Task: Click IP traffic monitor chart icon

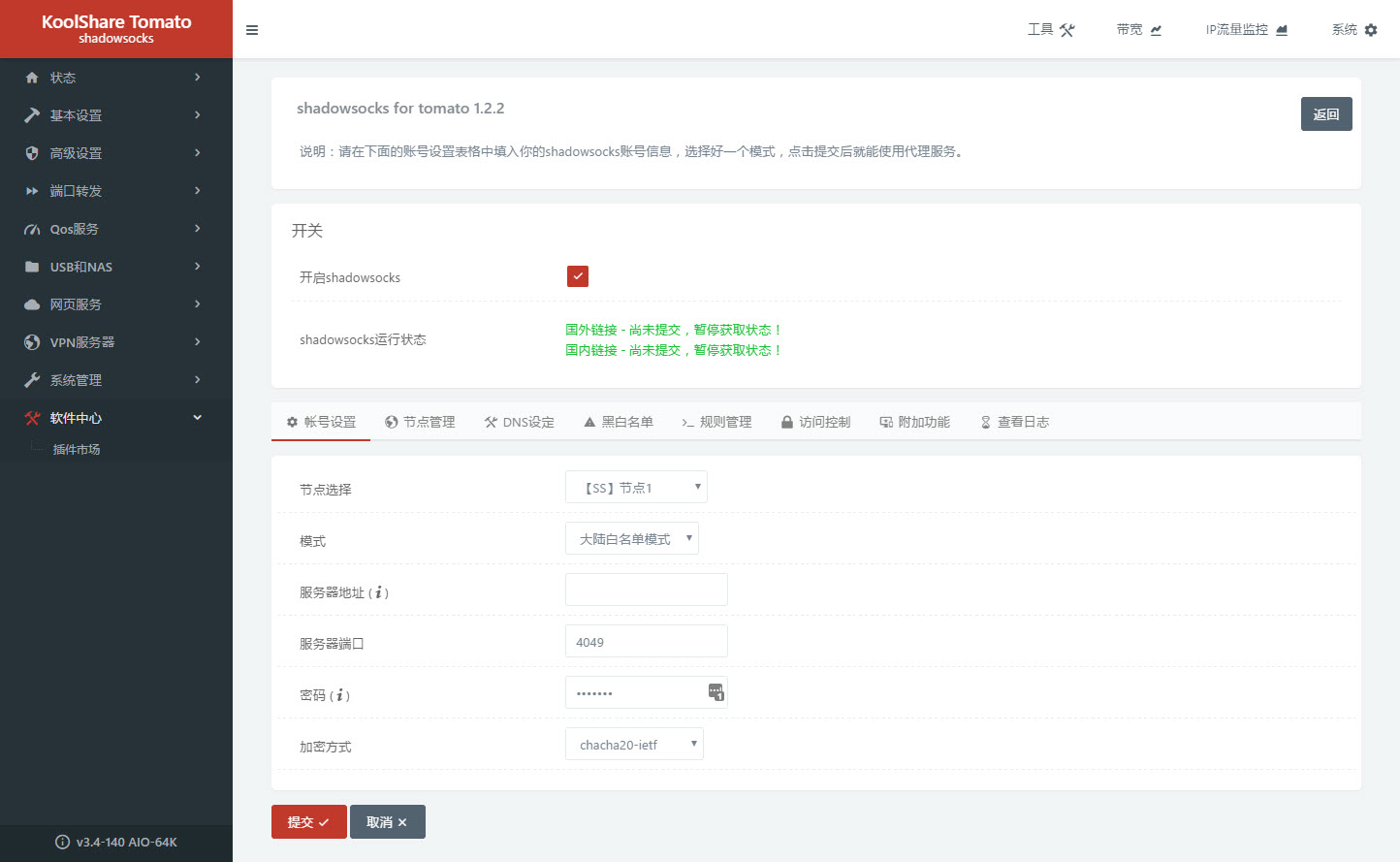Action: (x=1282, y=30)
